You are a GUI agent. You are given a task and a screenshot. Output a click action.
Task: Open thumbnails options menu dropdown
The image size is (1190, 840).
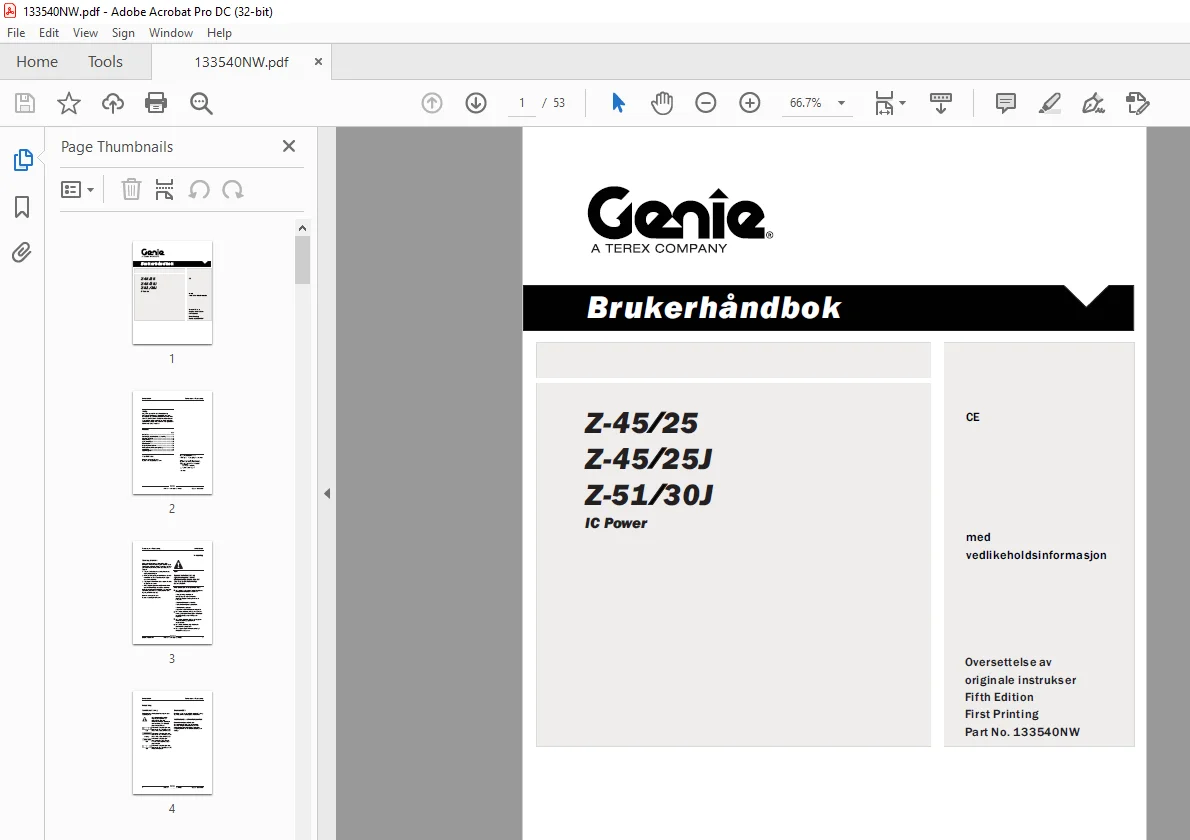point(77,190)
